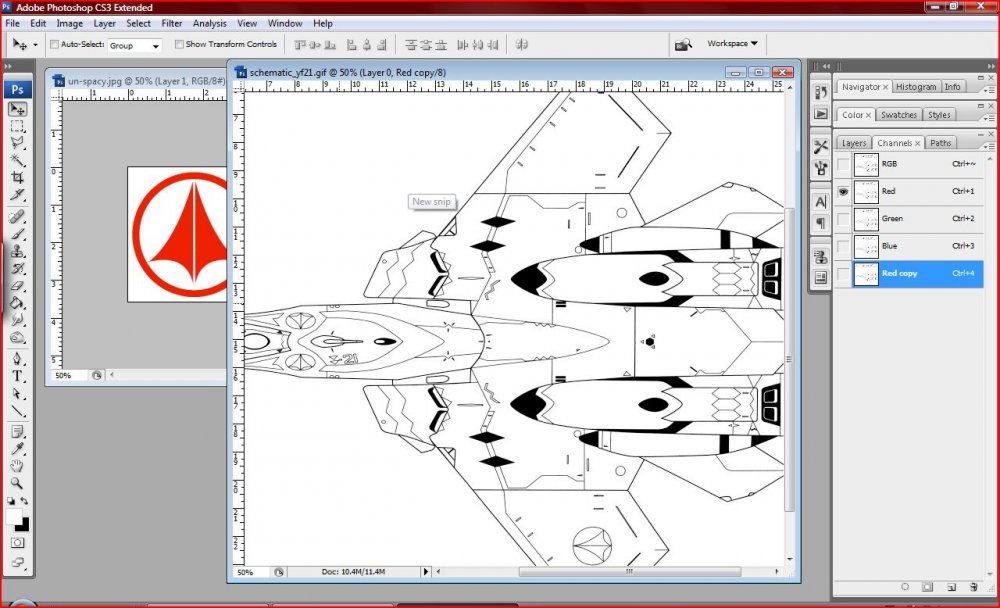Click the Go to Bridge icon
Image resolution: width=1000 pixels, height=608 pixels.
(683, 45)
